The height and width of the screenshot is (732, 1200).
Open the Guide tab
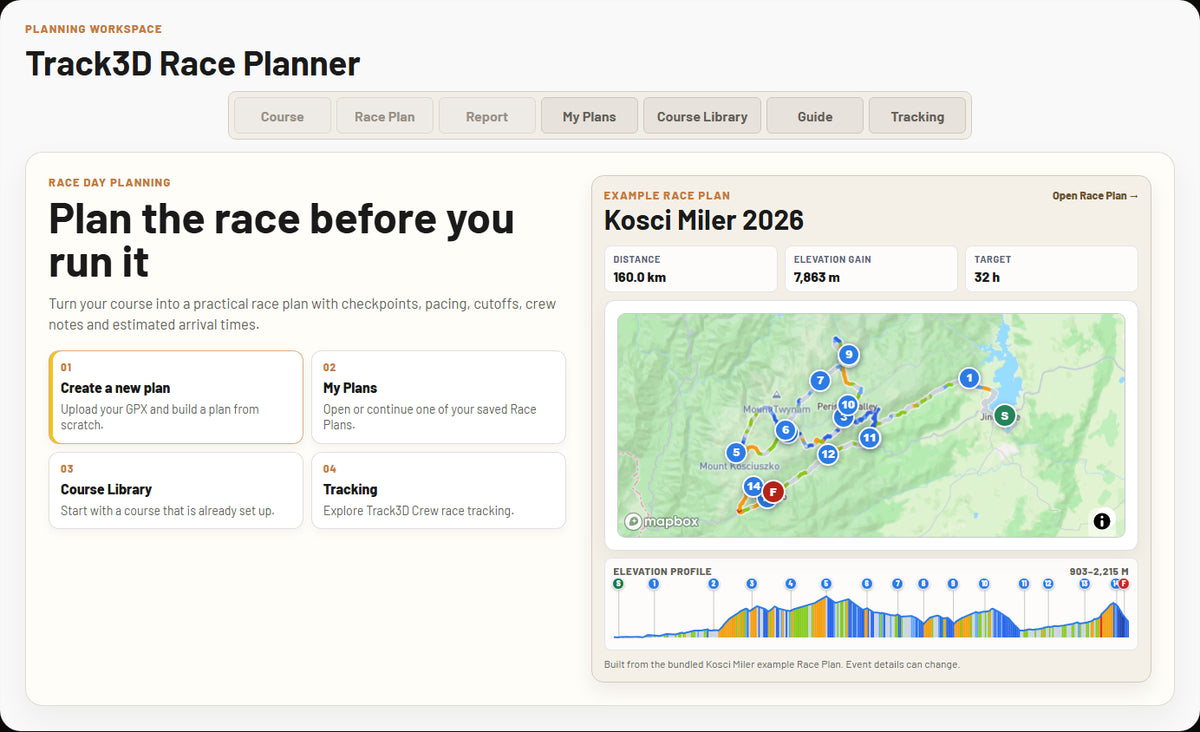[815, 116]
